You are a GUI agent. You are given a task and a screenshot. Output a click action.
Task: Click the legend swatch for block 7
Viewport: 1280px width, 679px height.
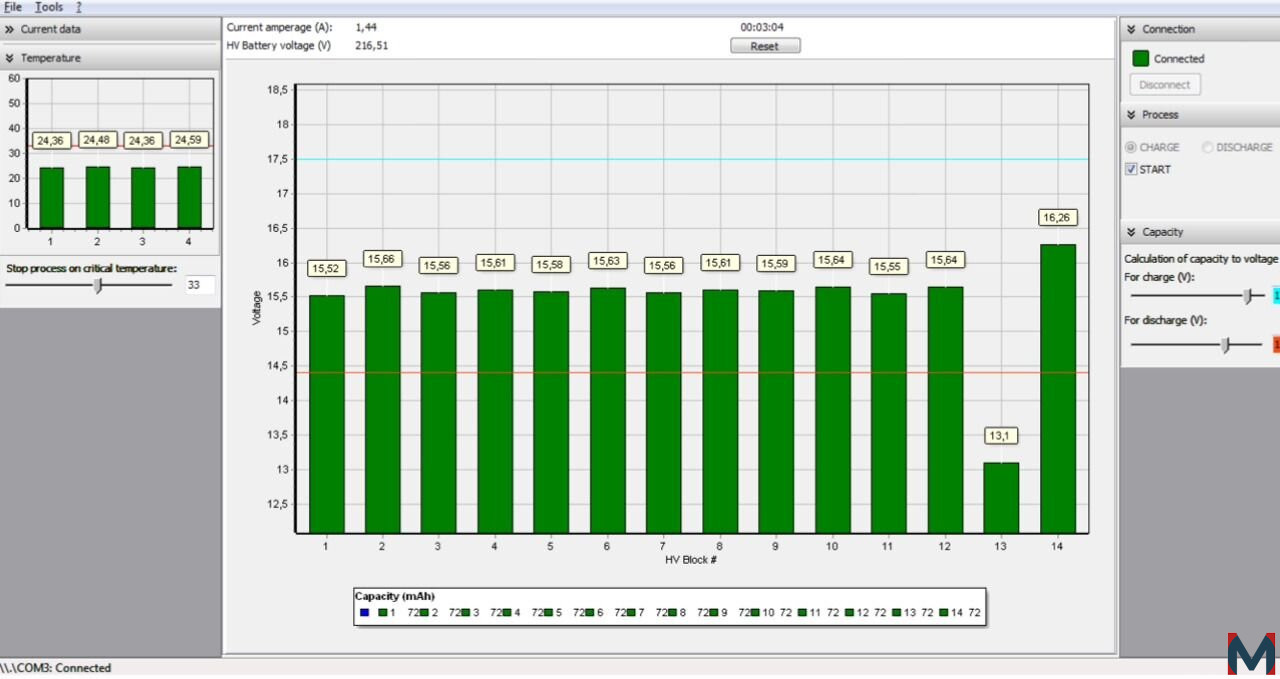click(x=631, y=612)
